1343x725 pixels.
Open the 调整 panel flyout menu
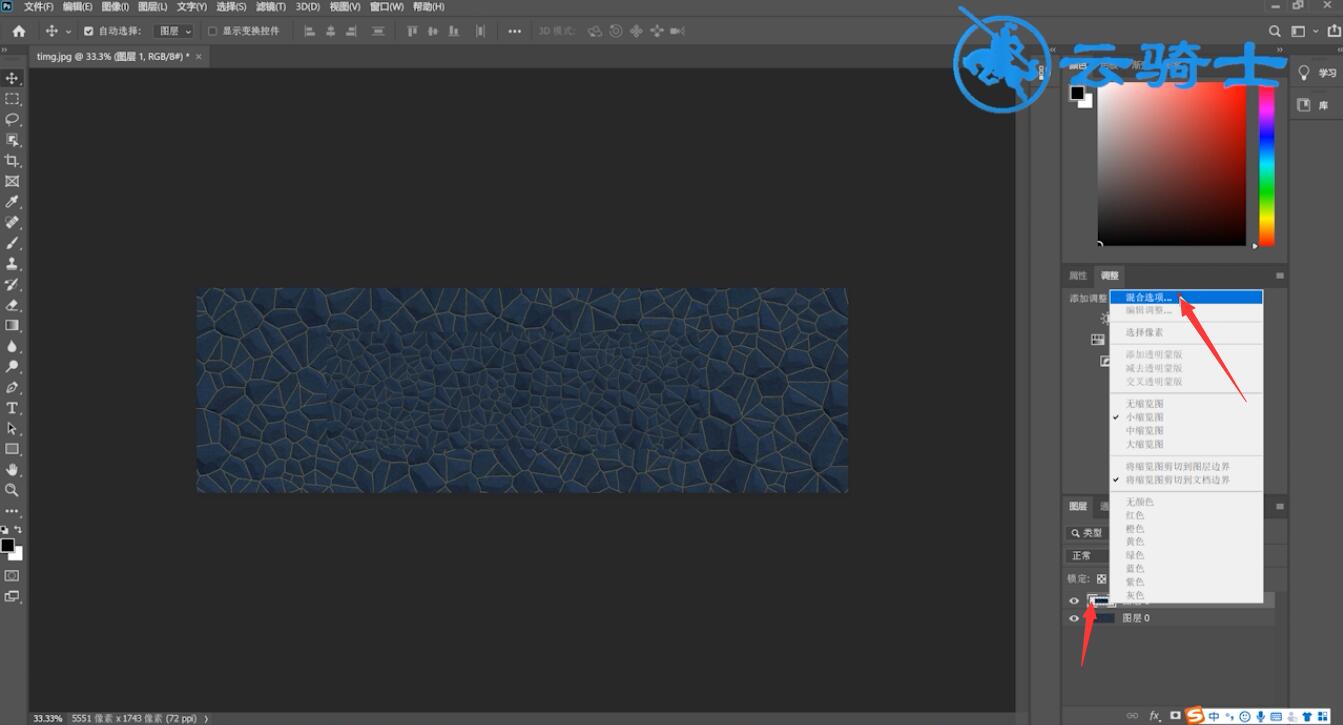[x=1280, y=276]
